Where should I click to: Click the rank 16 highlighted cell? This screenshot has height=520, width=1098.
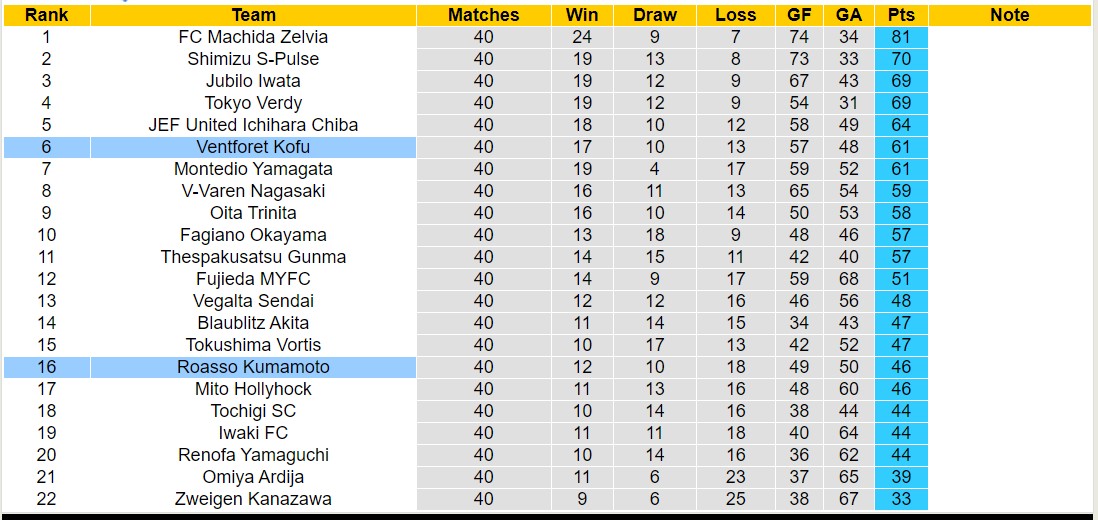click(46, 367)
